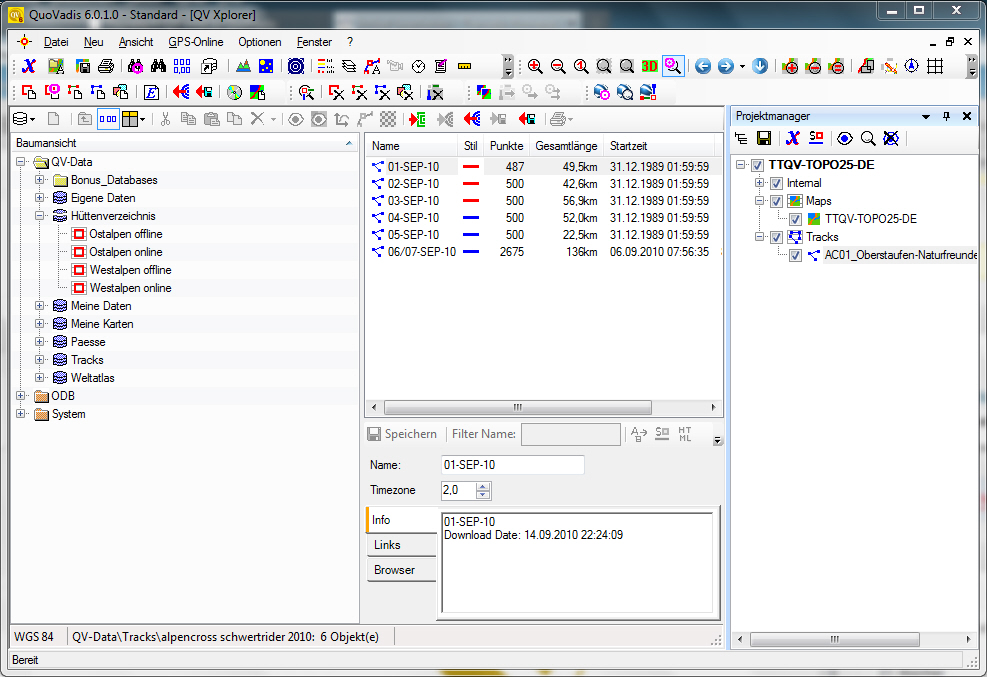Click the eye icon in Projektmanager toolbar
Viewport: 987px width, 677px height.
845,138
